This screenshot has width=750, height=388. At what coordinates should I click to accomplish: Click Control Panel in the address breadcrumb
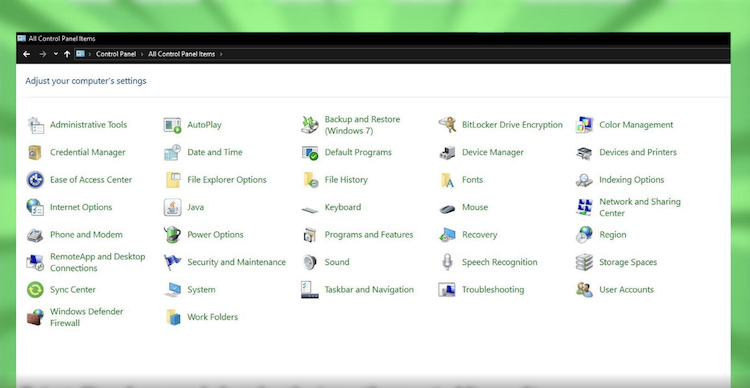click(x=116, y=54)
